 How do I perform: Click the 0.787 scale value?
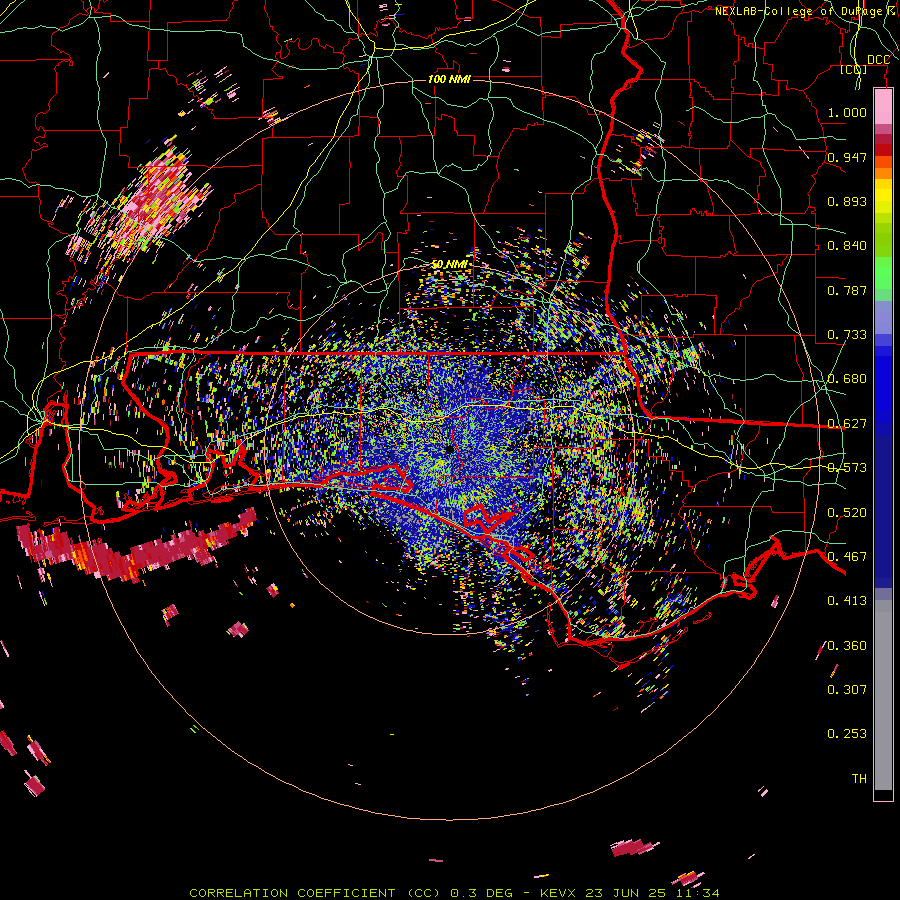click(x=847, y=290)
